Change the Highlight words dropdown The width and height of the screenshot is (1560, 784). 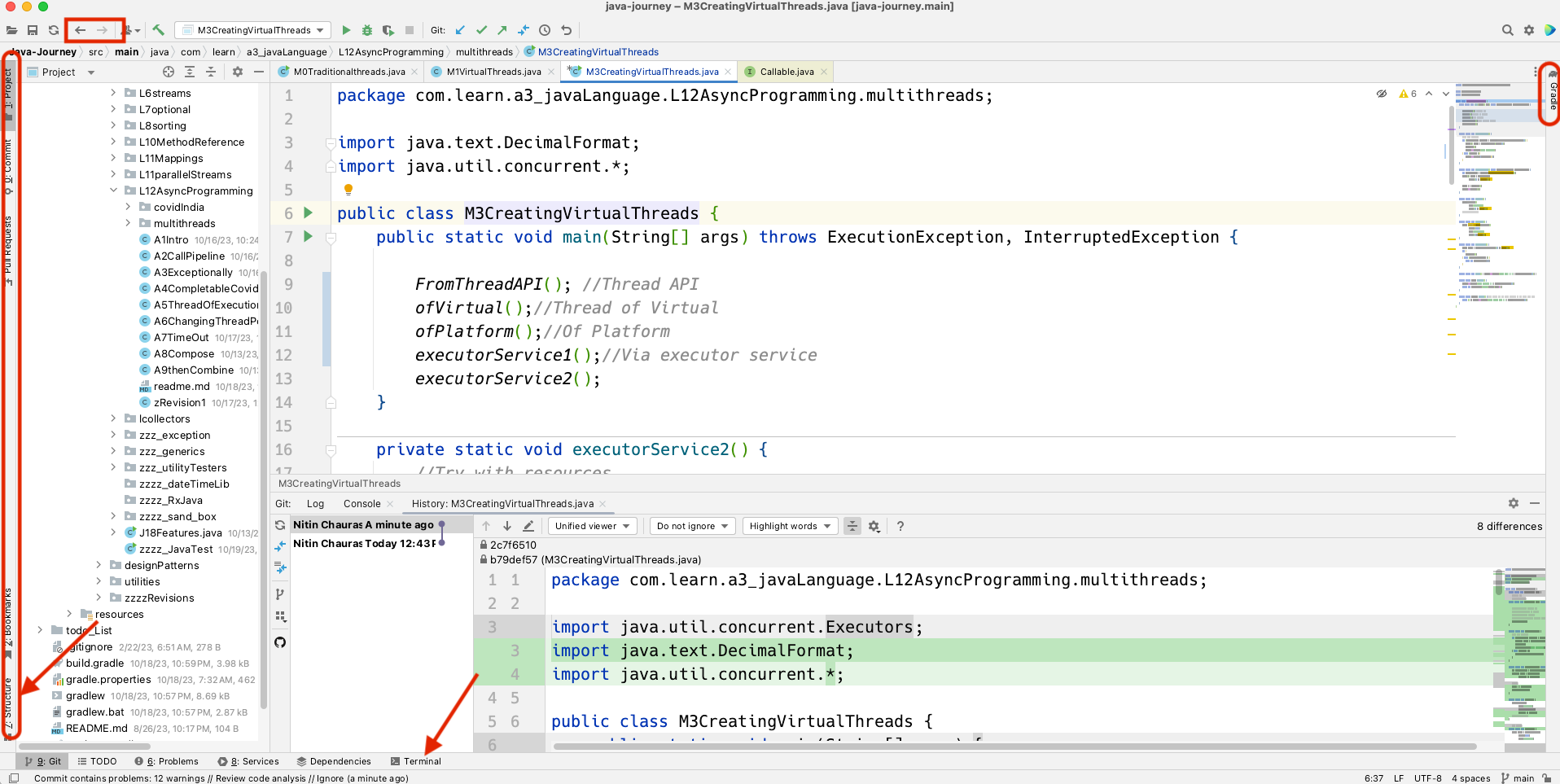[x=788, y=526]
